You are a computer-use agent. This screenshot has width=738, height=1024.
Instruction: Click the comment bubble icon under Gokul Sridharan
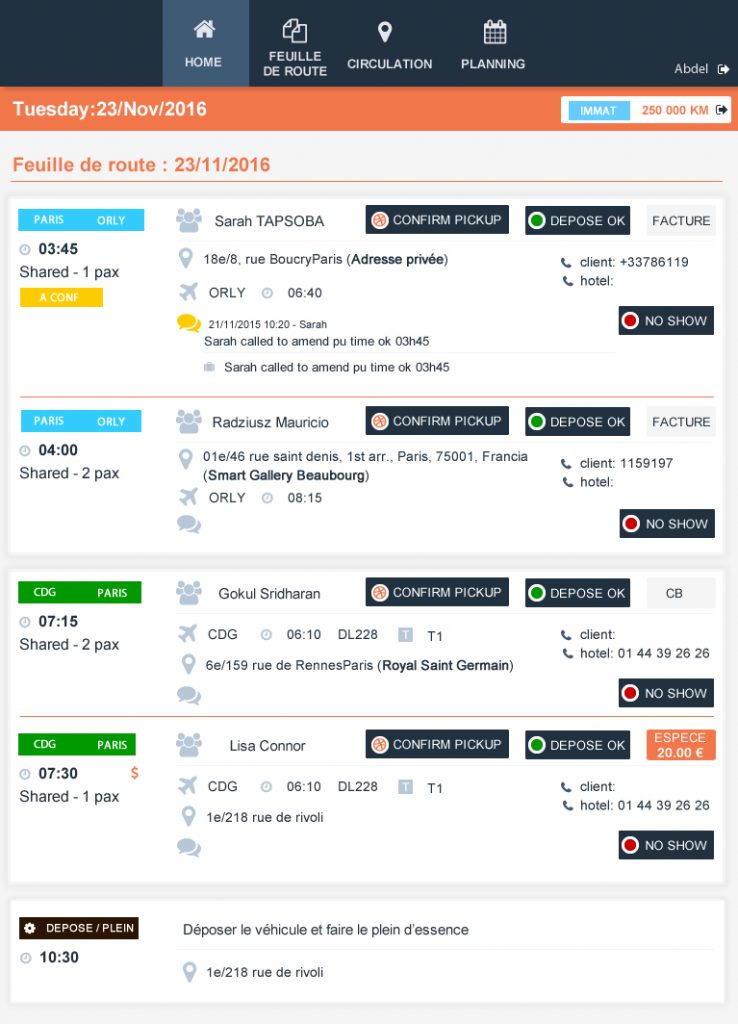(x=188, y=694)
